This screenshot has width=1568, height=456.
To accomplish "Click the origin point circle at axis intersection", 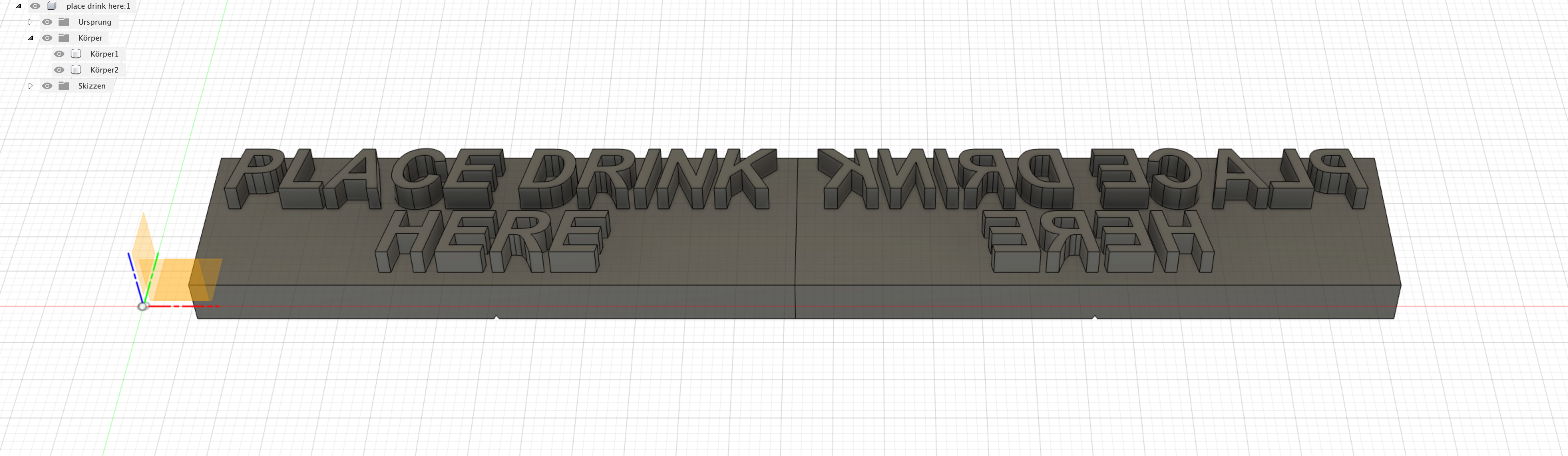I will click(142, 306).
